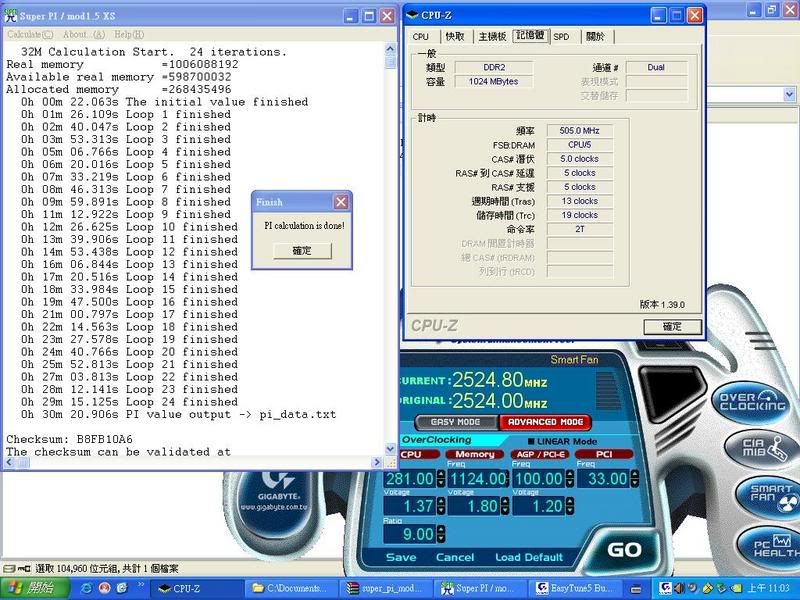The width and height of the screenshot is (800, 600).
Task: Click Save in EasyTune5
Action: click(x=401, y=557)
